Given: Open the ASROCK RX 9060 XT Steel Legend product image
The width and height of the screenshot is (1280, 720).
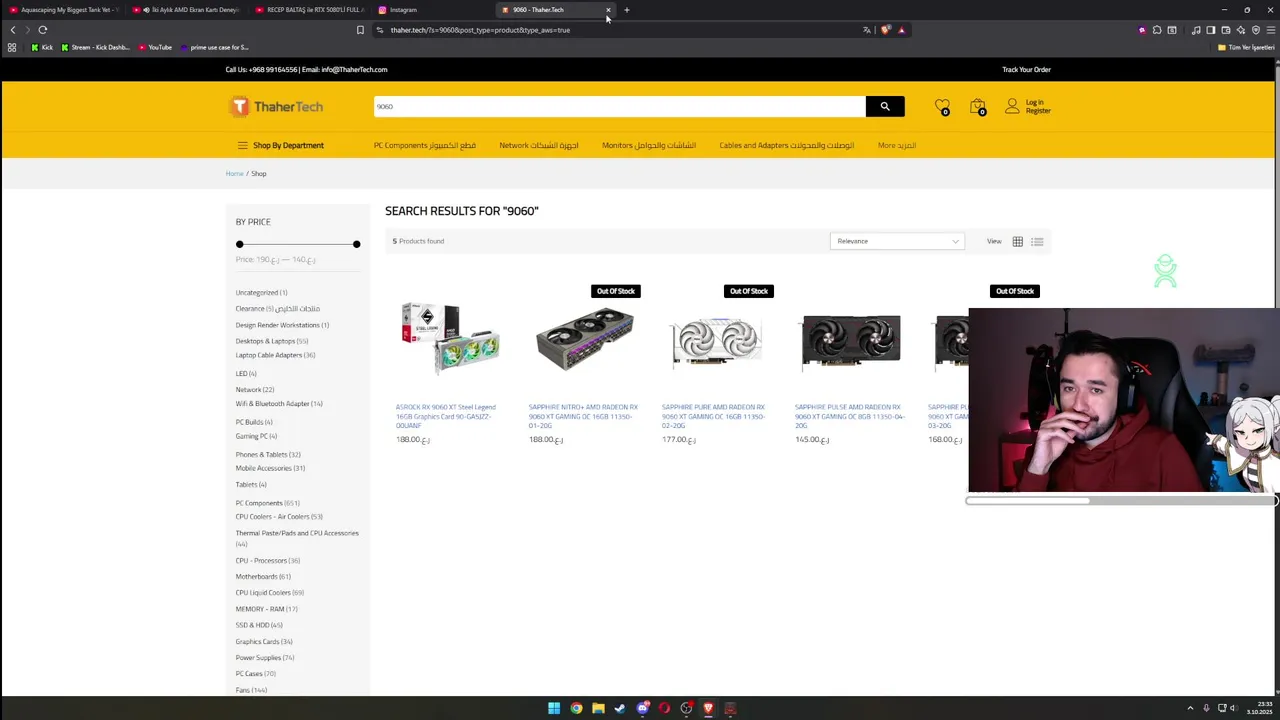Looking at the screenshot, I should (450, 340).
